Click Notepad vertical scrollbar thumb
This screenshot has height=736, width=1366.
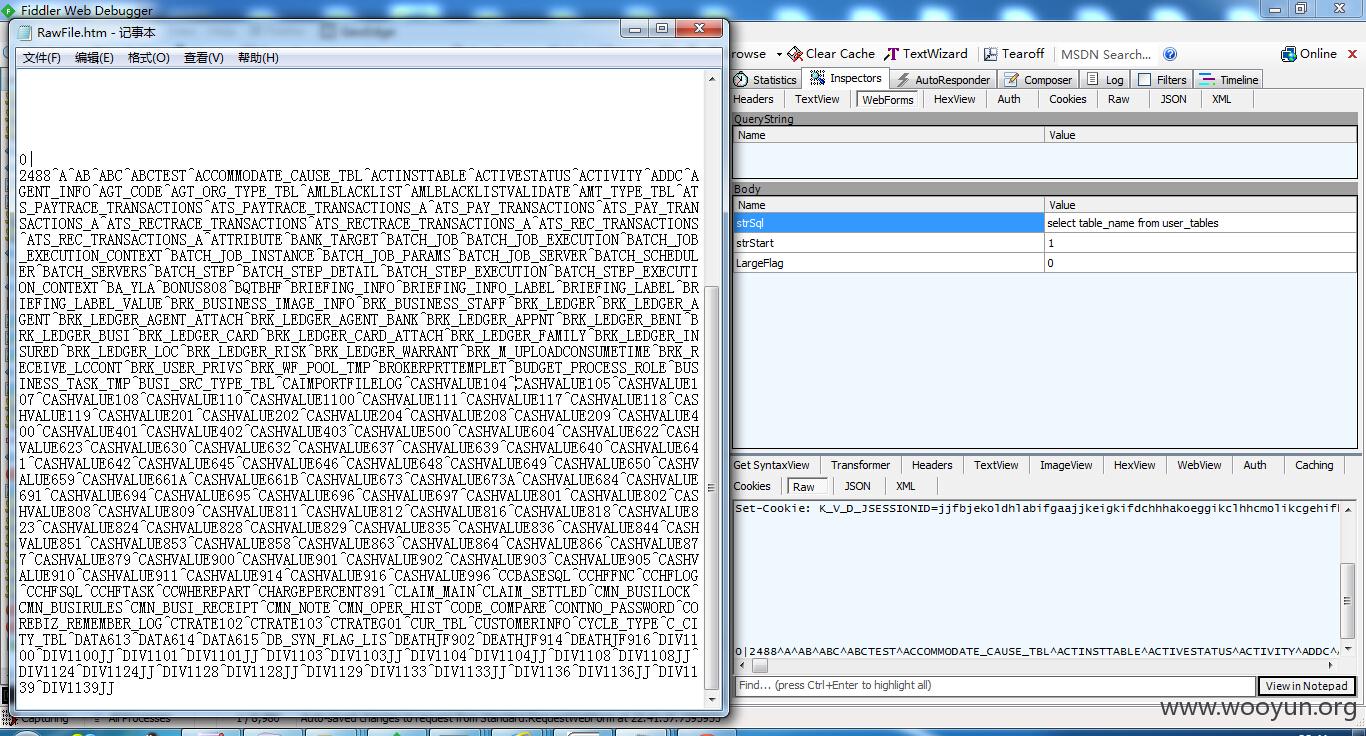pos(712,488)
